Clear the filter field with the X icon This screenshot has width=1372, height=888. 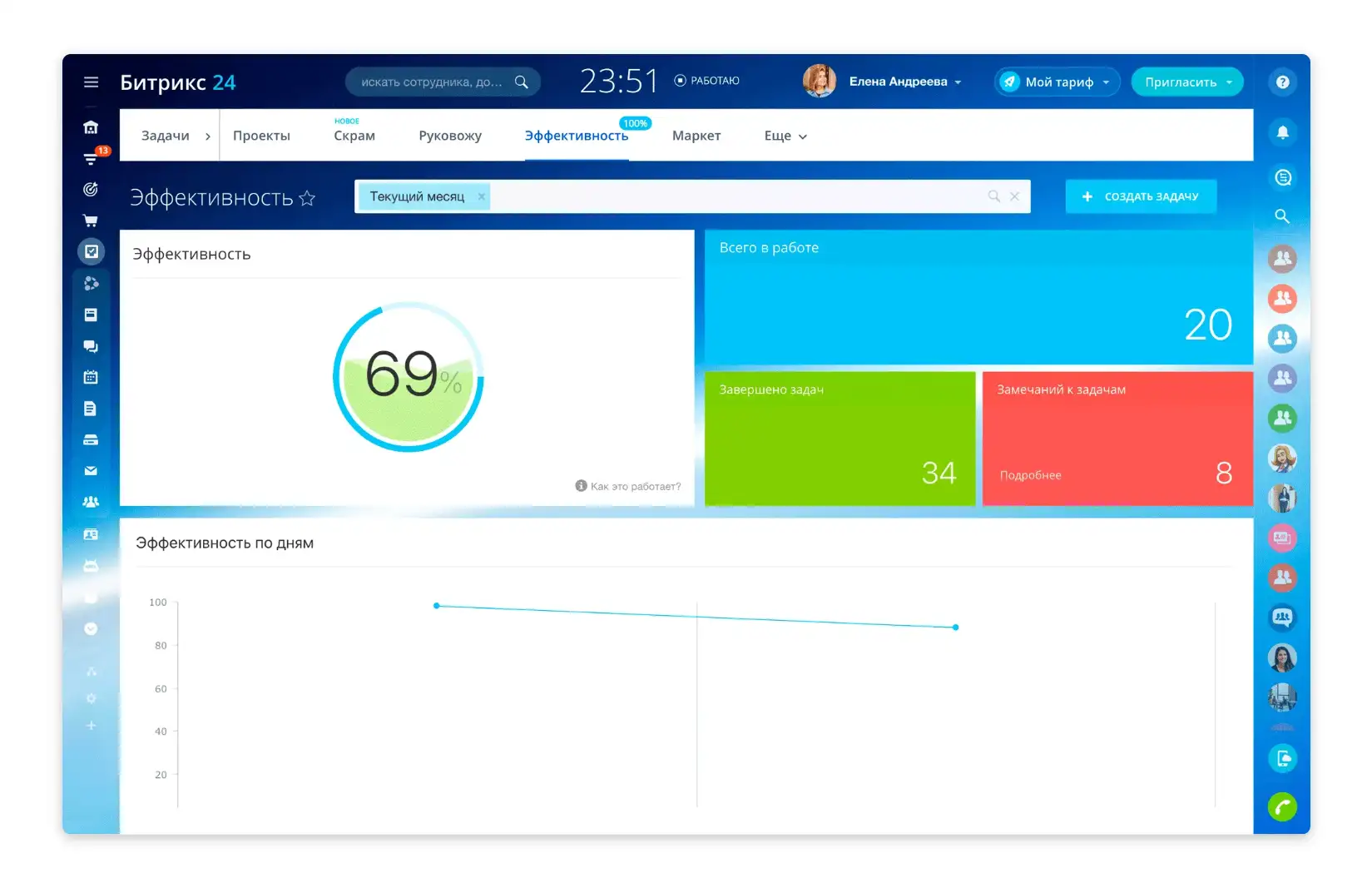pyautogui.click(x=1014, y=196)
